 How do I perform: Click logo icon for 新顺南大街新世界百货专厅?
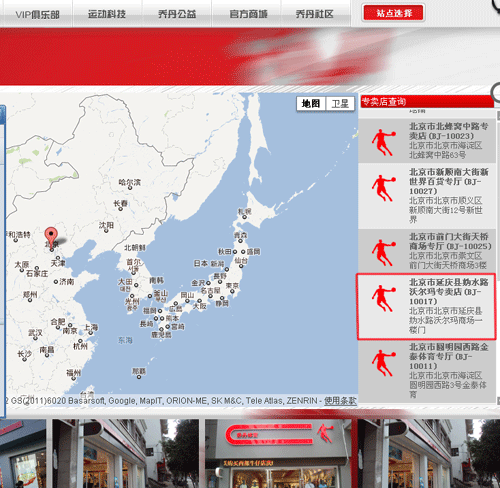pyautogui.click(x=383, y=188)
